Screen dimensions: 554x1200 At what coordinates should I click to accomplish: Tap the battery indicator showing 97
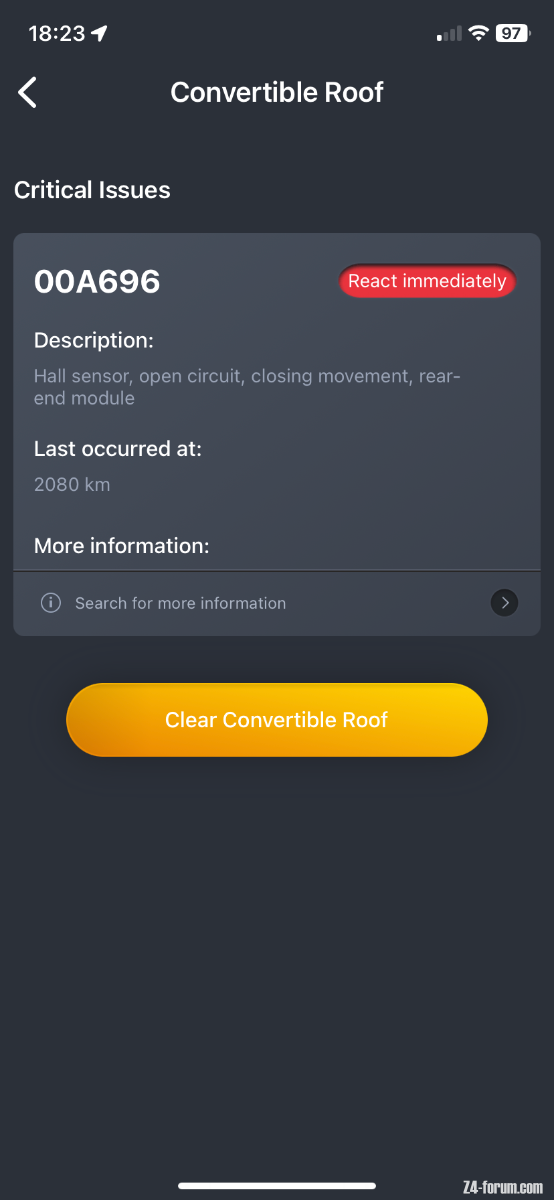(512, 33)
